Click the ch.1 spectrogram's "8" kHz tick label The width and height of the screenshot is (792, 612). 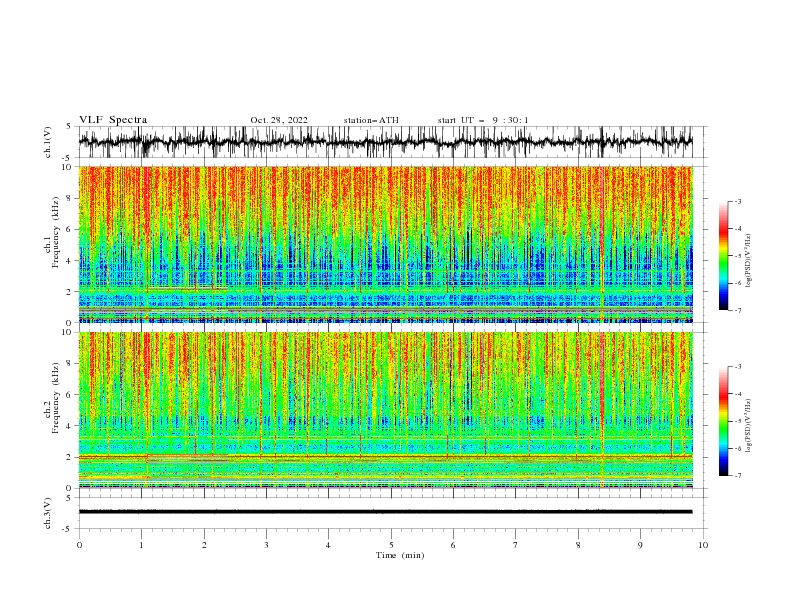(x=70, y=198)
